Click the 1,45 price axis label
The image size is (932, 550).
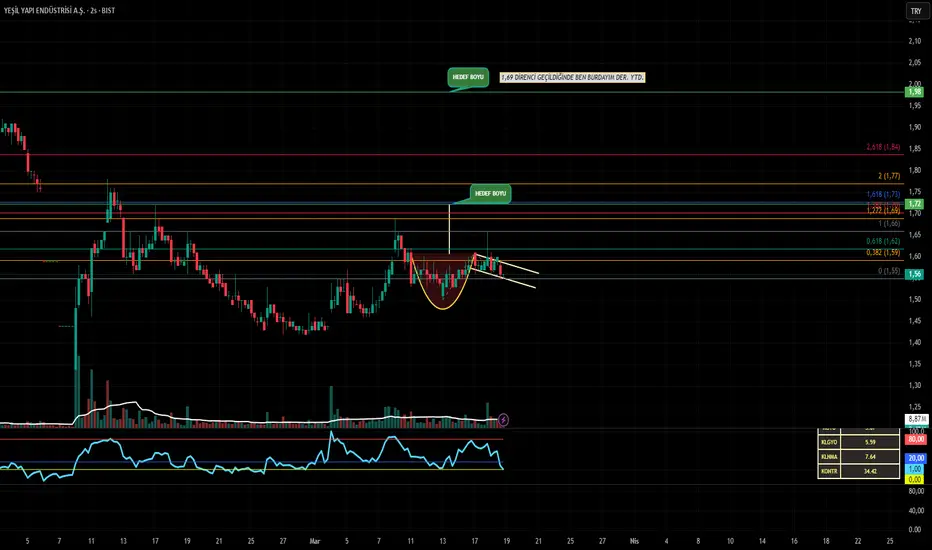click(x=915, y=321)
